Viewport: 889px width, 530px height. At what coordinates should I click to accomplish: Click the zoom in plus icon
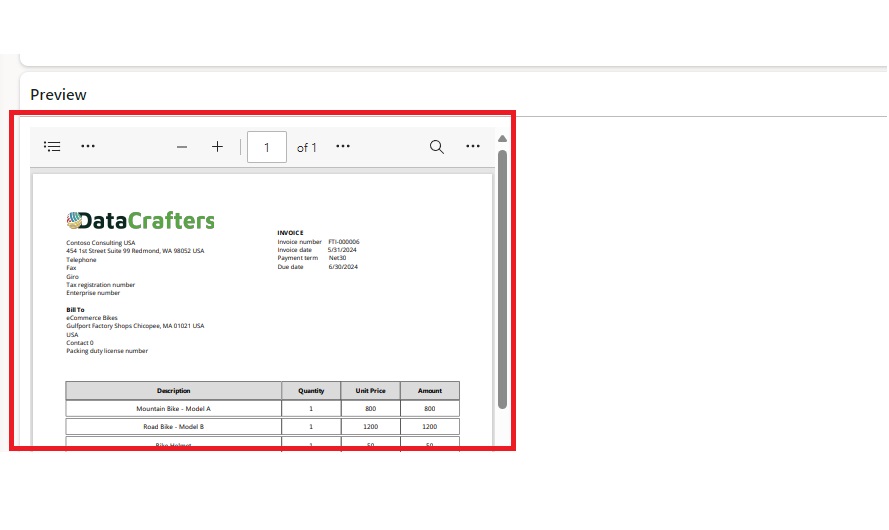(217, 147)
